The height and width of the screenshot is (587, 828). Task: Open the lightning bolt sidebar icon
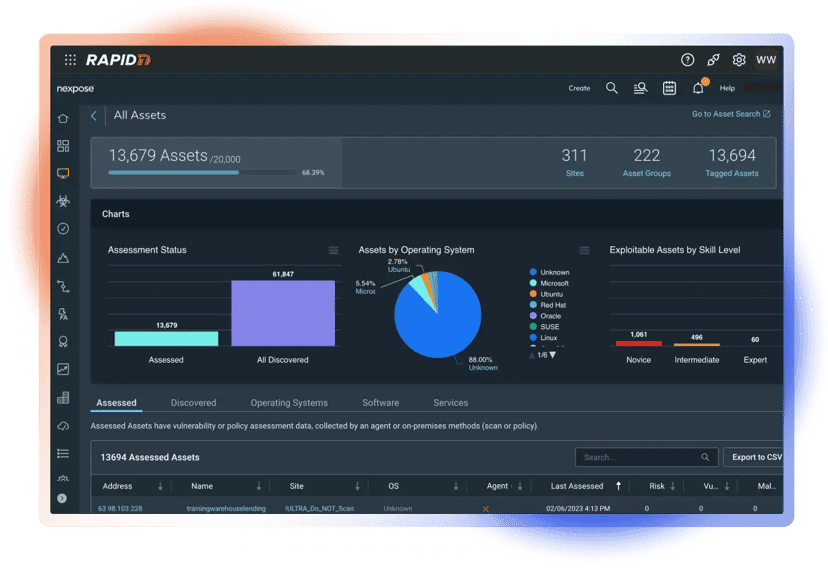coord(63,314)
